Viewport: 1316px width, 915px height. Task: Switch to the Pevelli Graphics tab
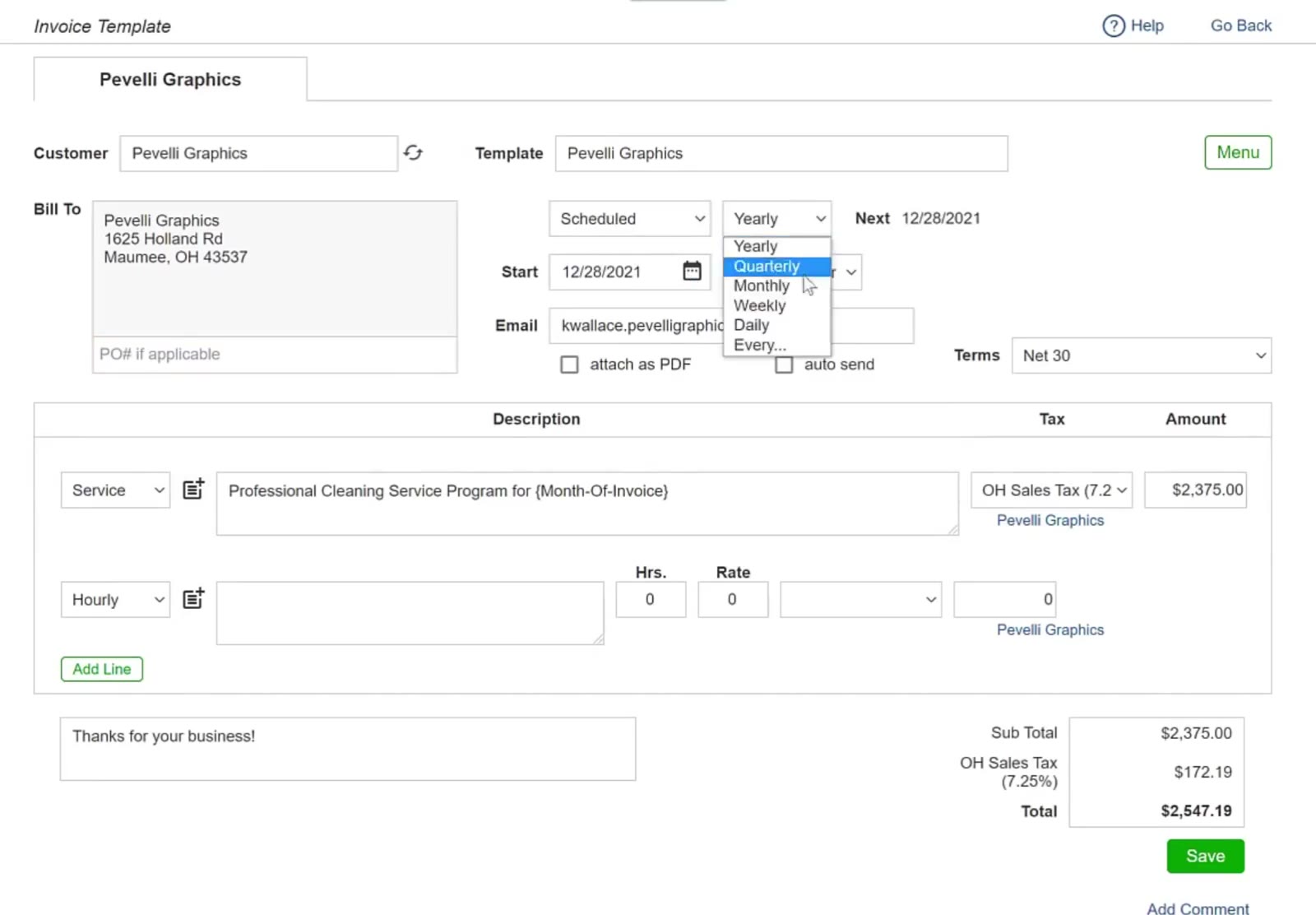170,80
